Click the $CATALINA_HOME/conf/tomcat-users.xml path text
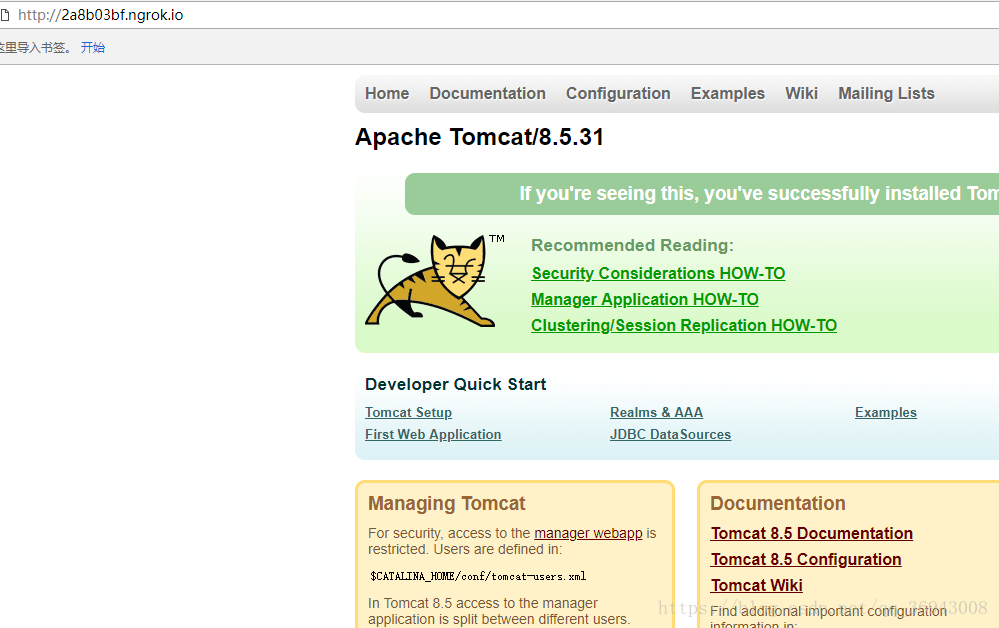 coord(478,576)
